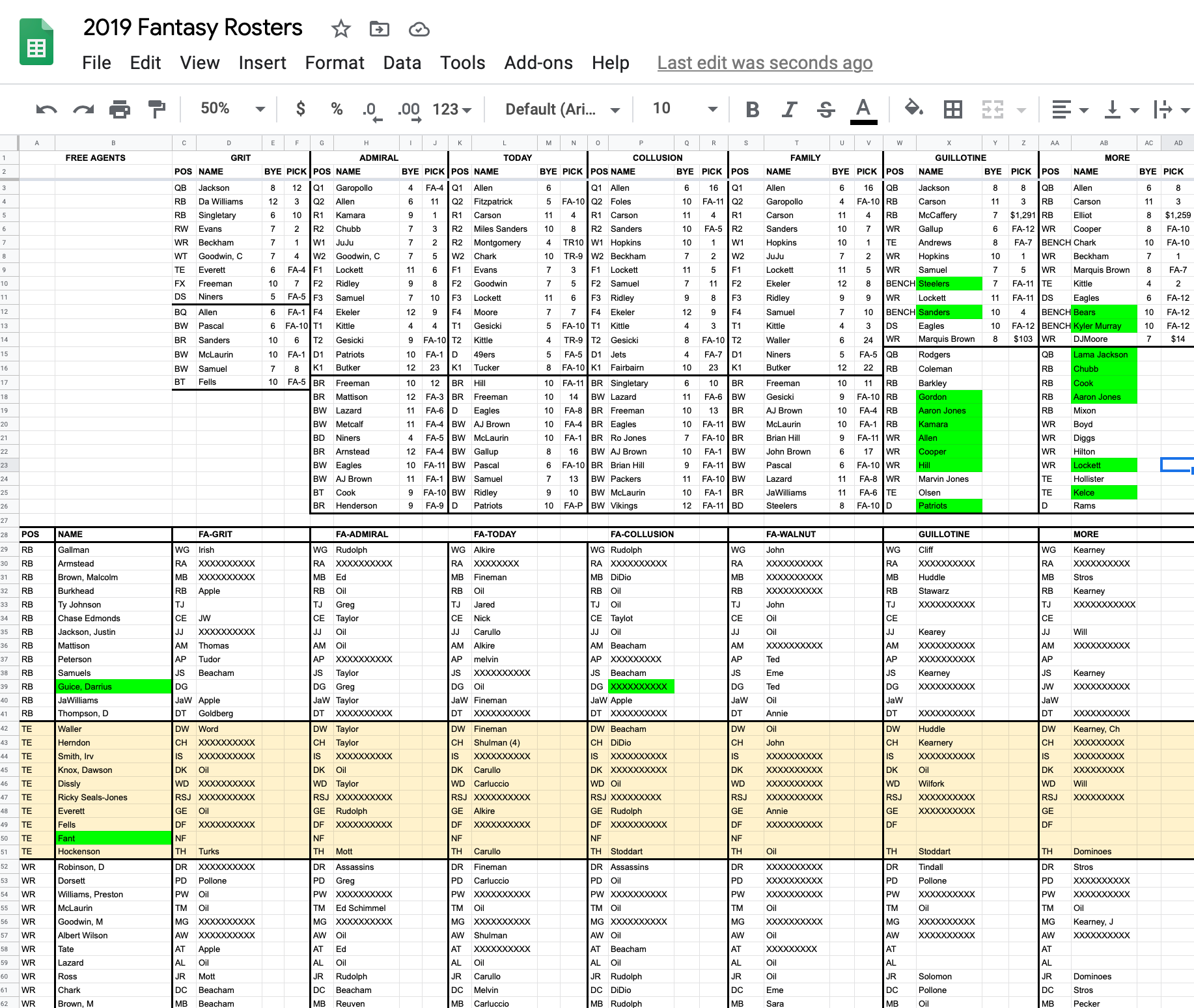Screen dimensions: 1194x1008
Task: Open the Help menu
Action: coord(610,63)
